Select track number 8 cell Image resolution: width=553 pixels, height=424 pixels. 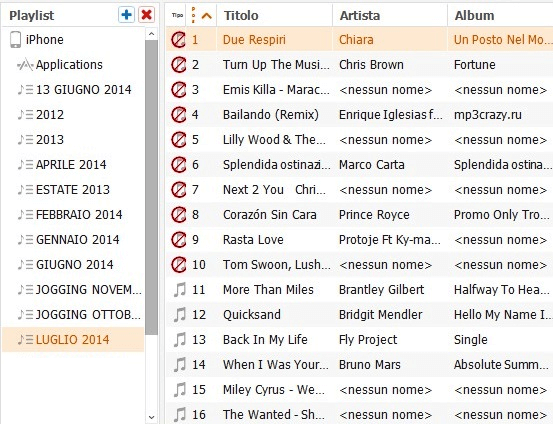tap(195, 214)
